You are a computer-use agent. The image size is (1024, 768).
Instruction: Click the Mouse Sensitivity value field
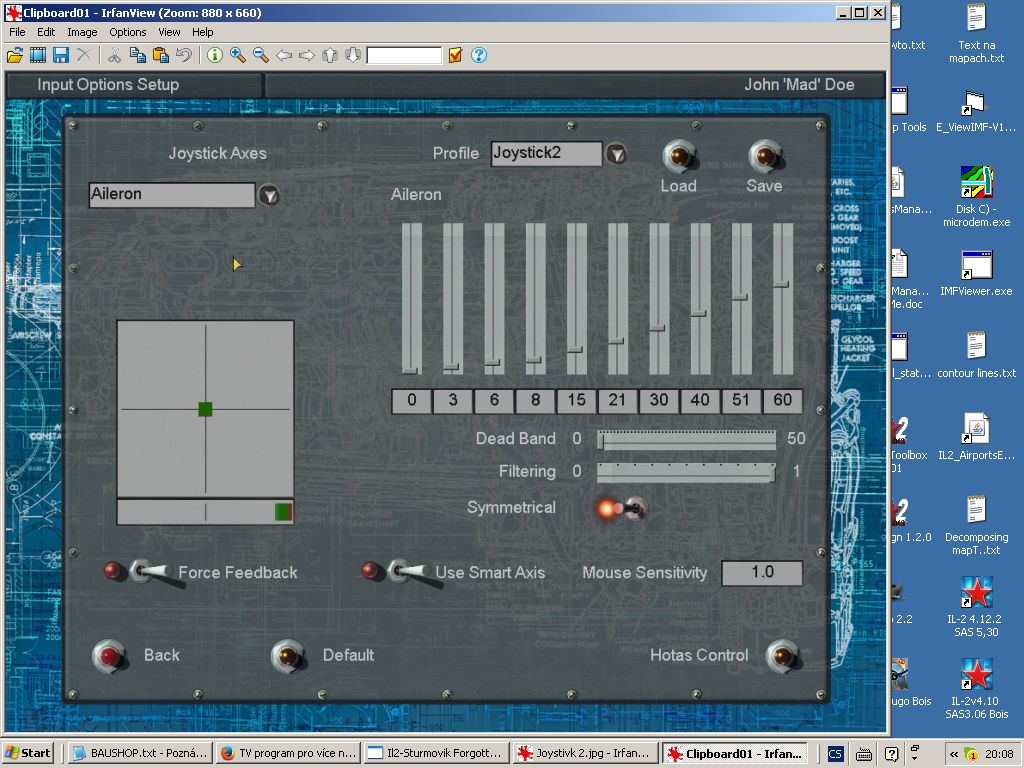click(x=762, y=573)
